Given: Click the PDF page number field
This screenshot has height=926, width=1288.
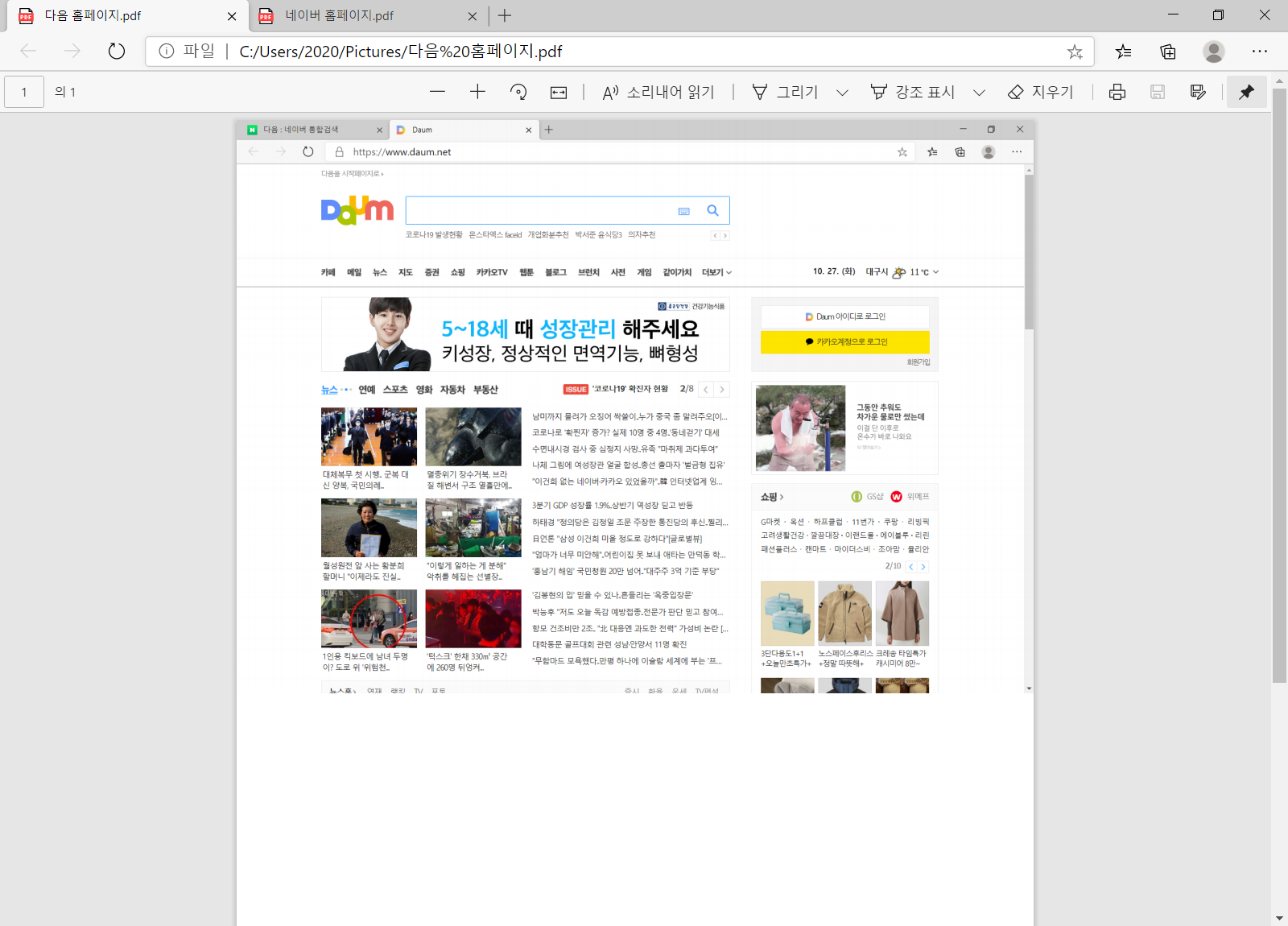Looking at the screenshot, I should tap(24, 92).
